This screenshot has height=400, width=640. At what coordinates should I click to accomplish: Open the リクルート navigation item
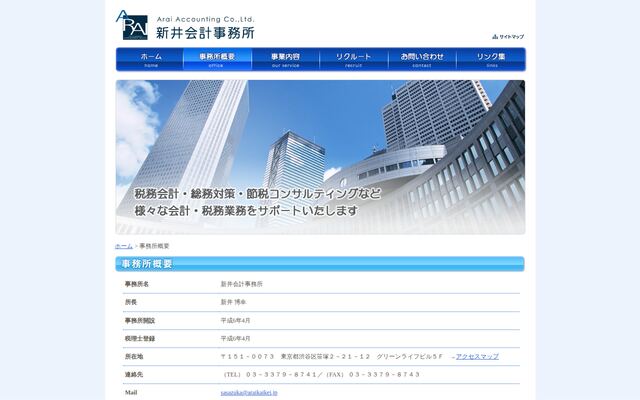354,59
